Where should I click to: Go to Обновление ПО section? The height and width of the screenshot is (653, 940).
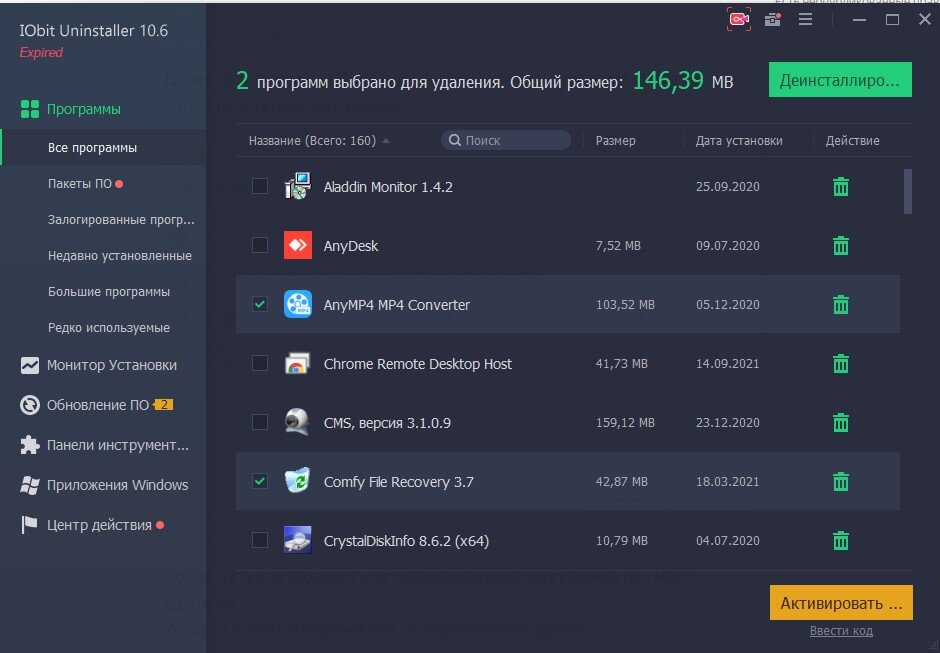(98, 405)
